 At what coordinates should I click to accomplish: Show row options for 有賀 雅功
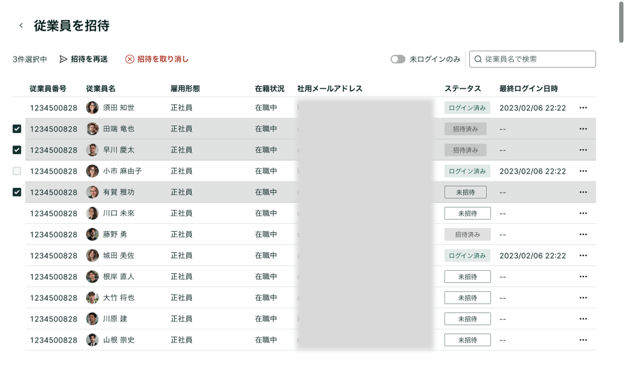coord(583,192)
